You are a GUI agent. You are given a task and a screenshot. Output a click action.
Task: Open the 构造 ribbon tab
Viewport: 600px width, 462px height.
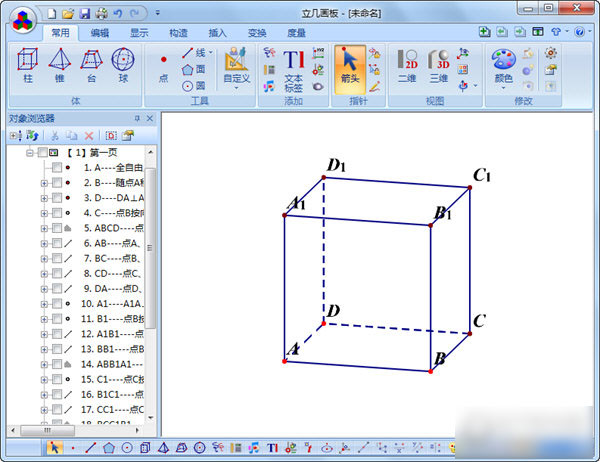[x=178, y=32]
